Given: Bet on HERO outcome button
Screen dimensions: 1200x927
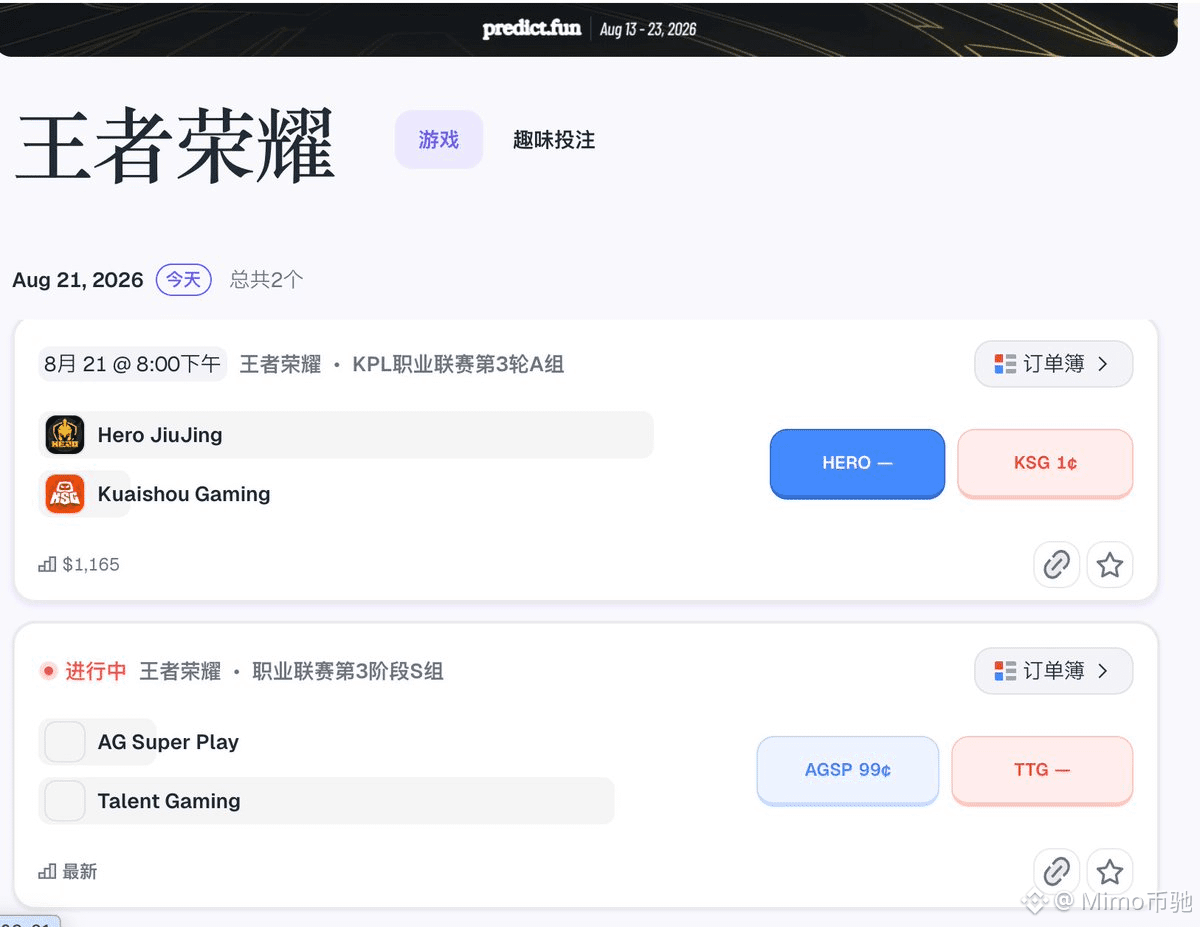Looking at the screenshot, I should 857,463.
